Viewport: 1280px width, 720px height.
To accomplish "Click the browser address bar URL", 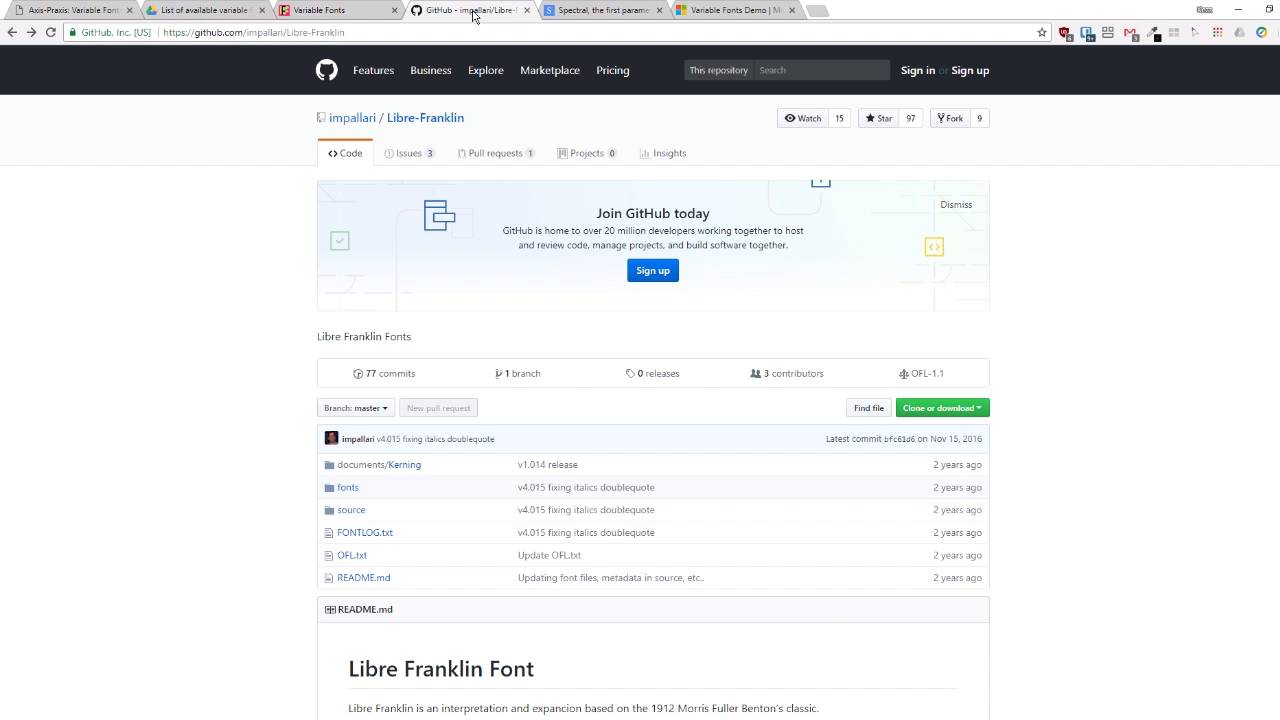I will pos(253,32).
